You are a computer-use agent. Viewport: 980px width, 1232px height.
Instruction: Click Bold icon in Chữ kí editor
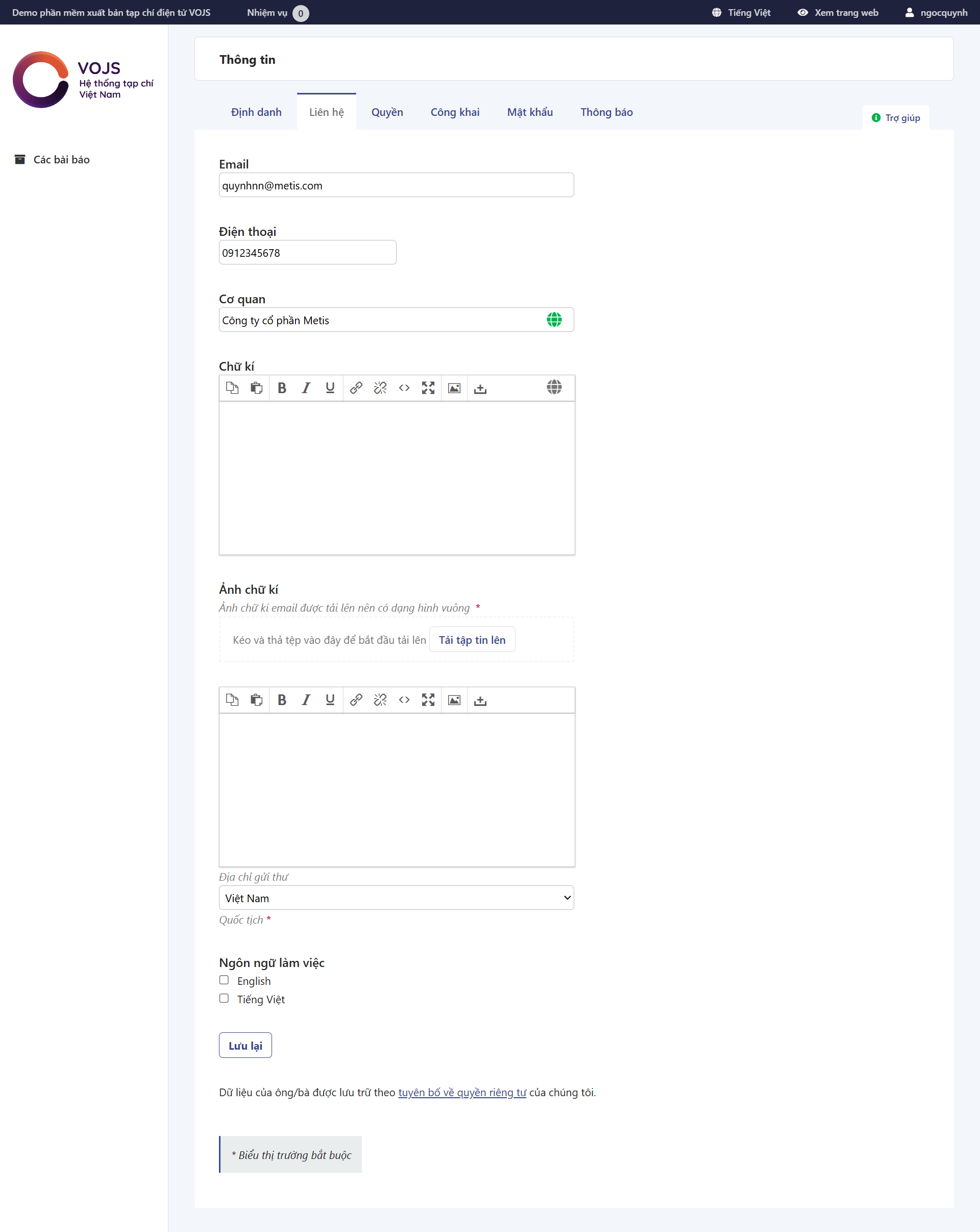point(282,388)
